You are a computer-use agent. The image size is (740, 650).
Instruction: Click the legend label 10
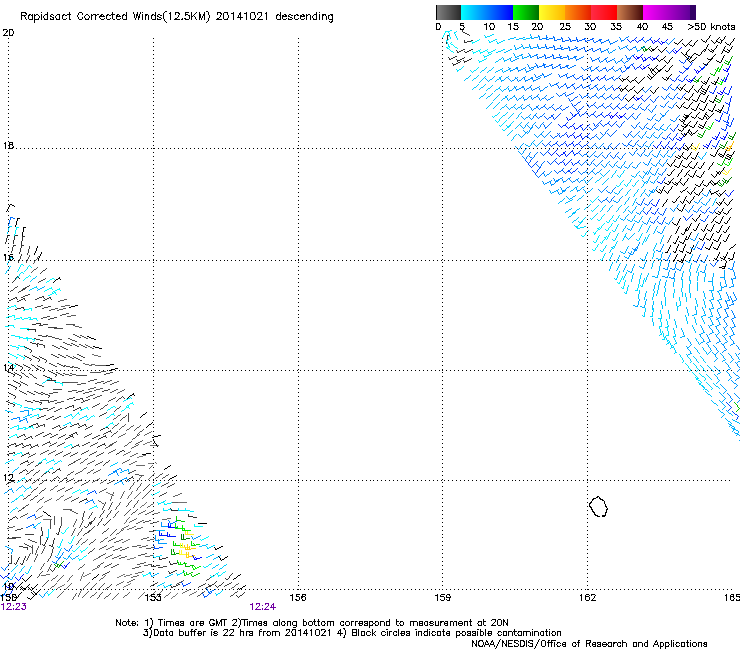coord(489,26)
